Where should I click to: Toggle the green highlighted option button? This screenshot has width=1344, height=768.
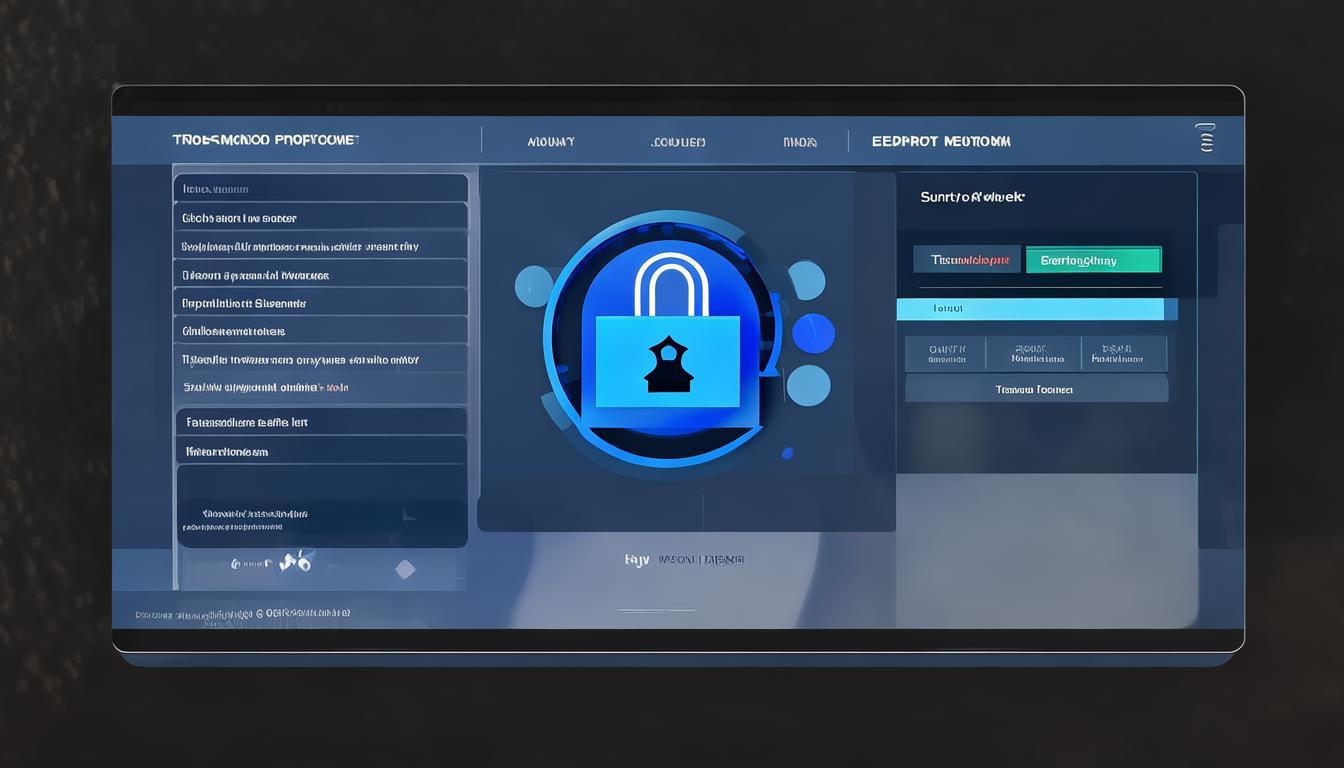(x=1093, y=260)
